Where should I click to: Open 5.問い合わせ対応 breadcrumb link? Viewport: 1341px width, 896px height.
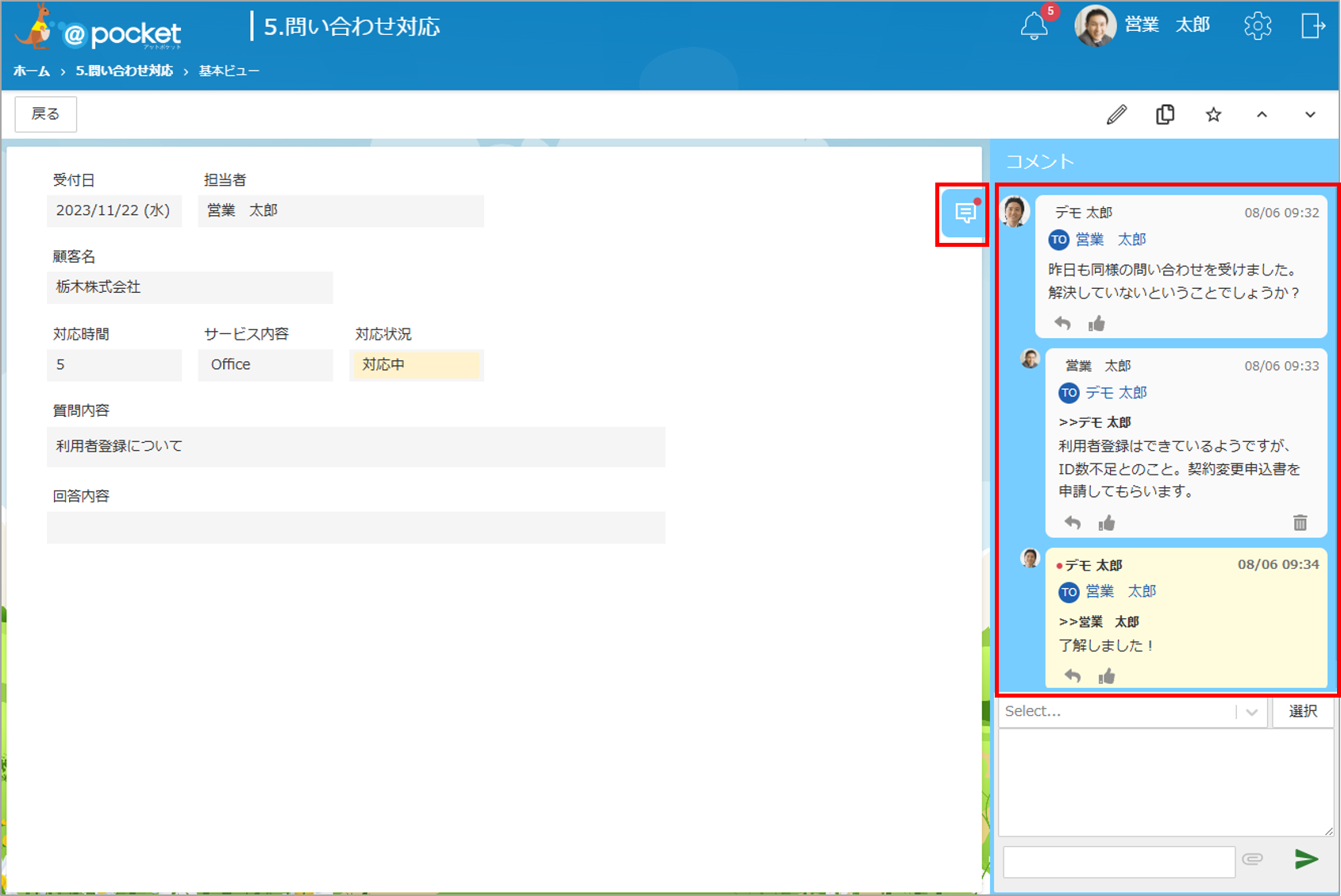(125, 71)
